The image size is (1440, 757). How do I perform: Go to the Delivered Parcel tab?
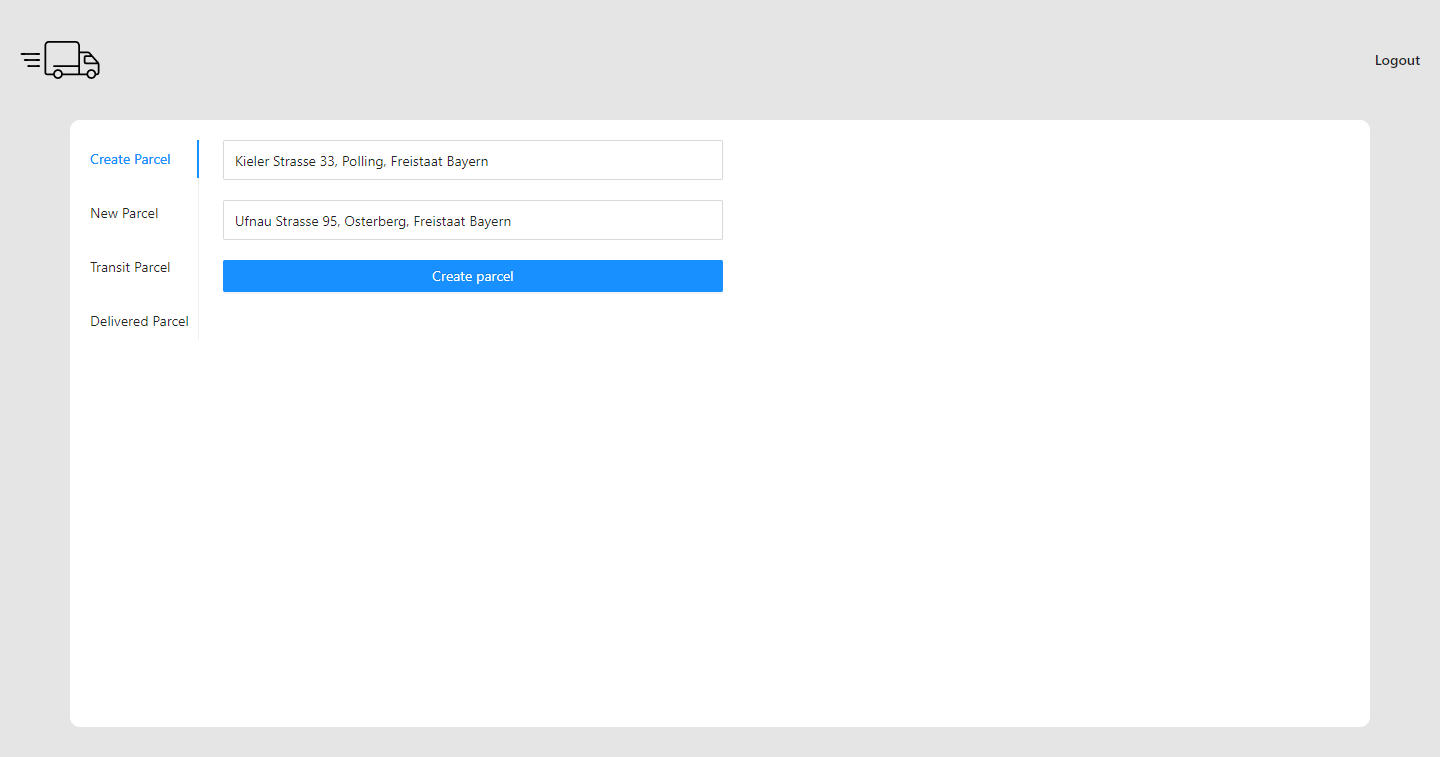point(139,321)
